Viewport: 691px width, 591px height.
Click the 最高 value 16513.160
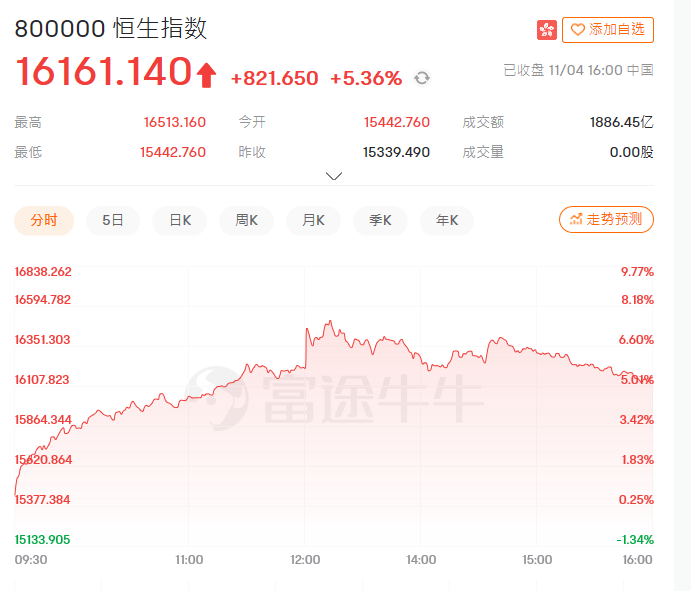coord(174,122)
